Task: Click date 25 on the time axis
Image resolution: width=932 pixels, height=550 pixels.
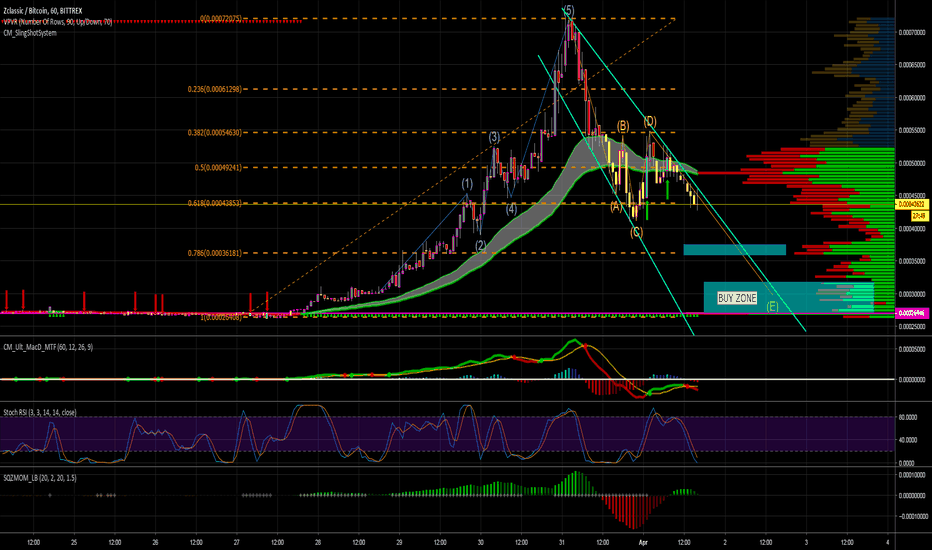Action: point(74,542)
